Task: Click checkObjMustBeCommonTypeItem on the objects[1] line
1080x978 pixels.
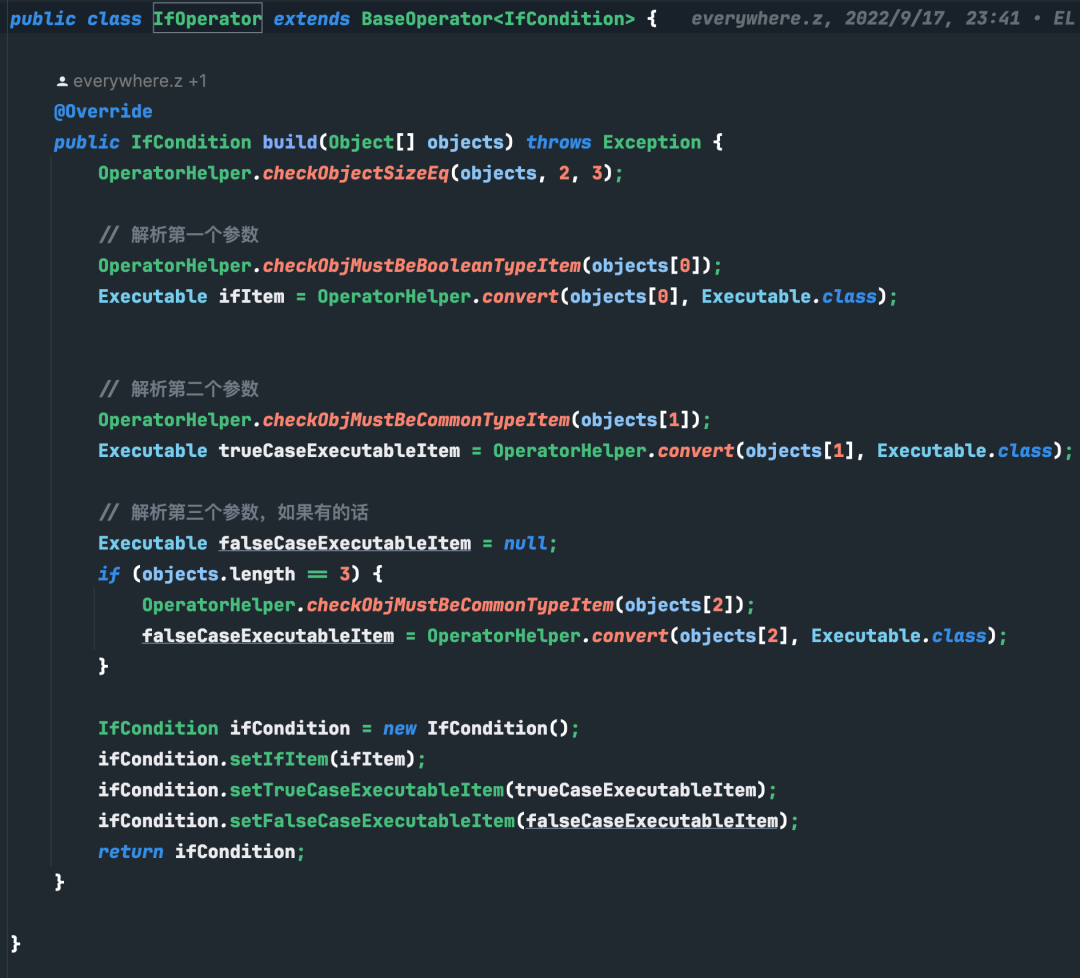Action: [416, 420]
